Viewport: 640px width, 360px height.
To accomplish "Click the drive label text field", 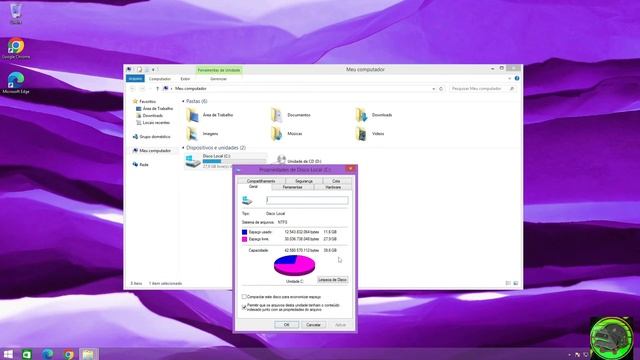I will click(307, 200).
